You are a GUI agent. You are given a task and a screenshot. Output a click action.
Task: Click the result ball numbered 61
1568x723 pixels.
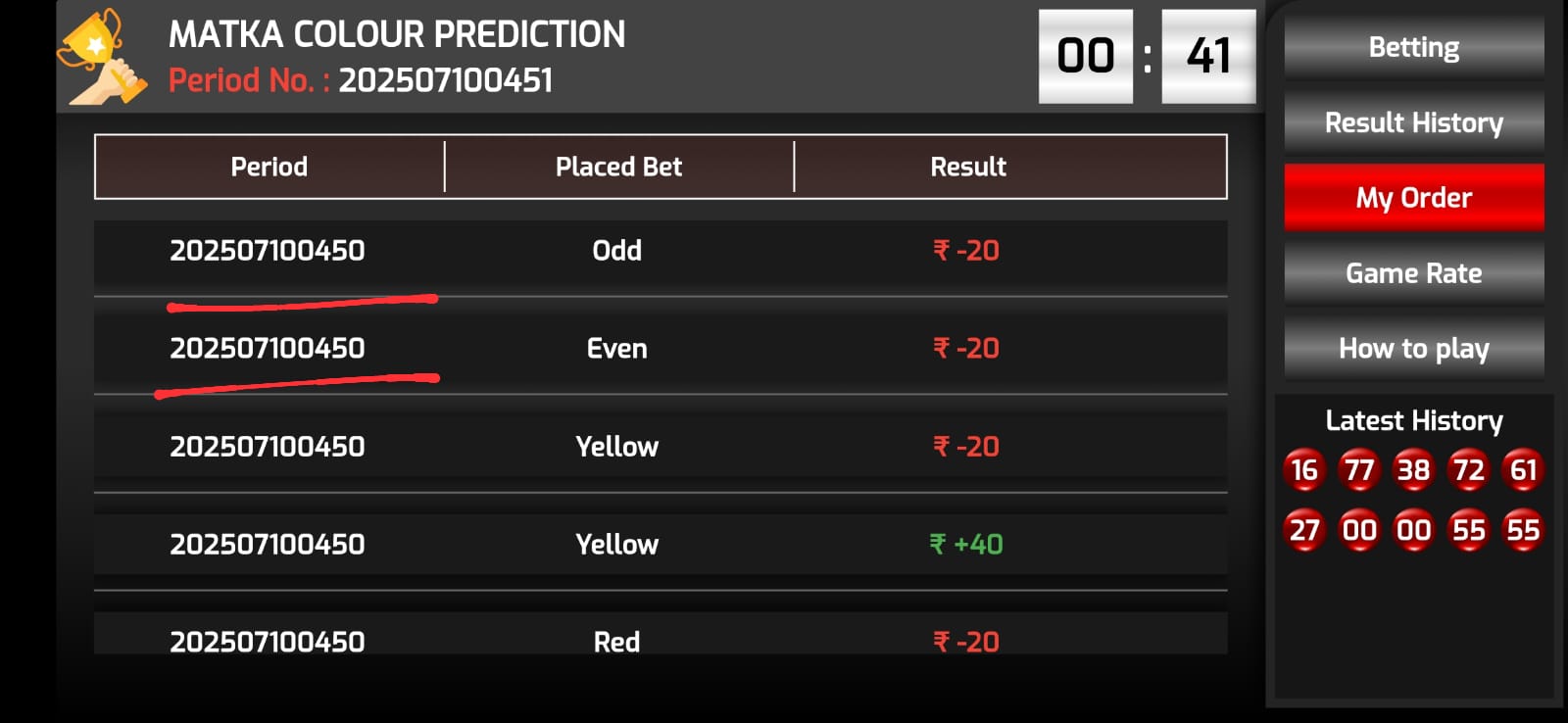point(1523,470)
